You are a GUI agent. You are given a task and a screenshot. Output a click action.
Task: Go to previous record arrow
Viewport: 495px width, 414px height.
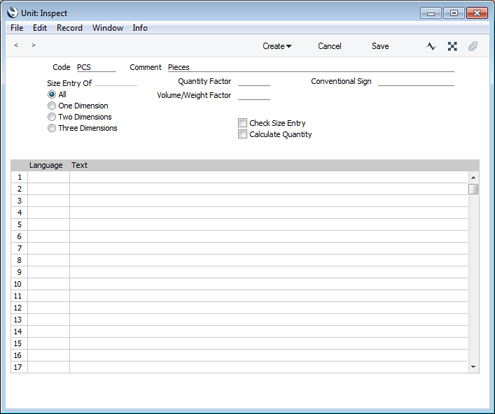pos(16,45)
